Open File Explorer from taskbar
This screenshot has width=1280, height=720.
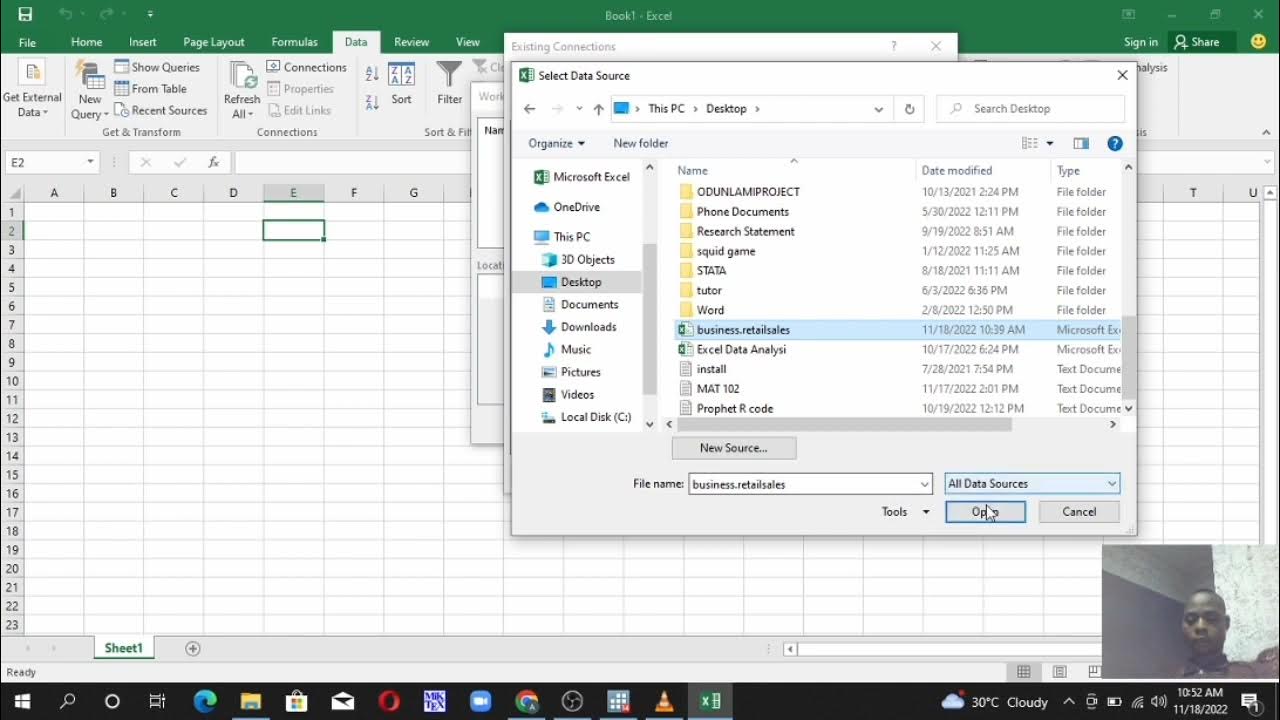[x=250, y=701]
